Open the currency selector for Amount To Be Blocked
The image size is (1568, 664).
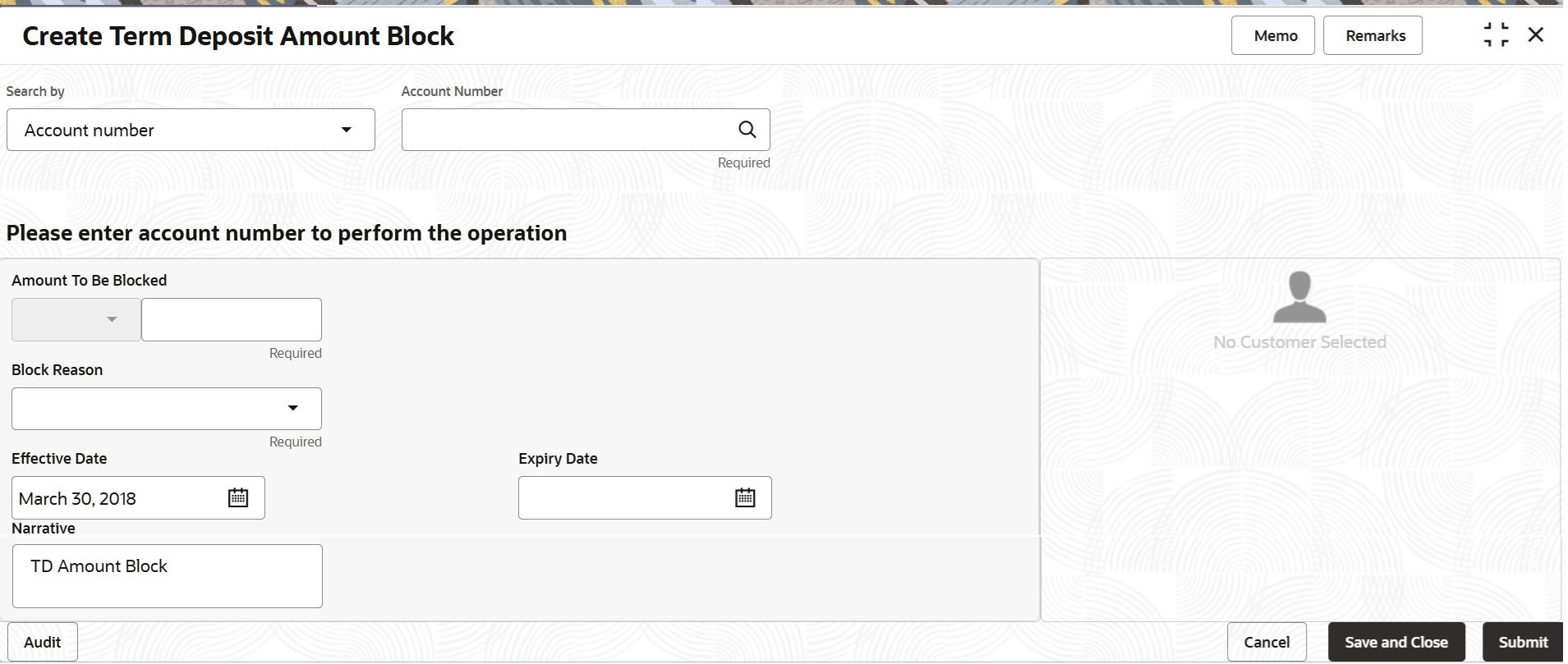coord(76,319)
